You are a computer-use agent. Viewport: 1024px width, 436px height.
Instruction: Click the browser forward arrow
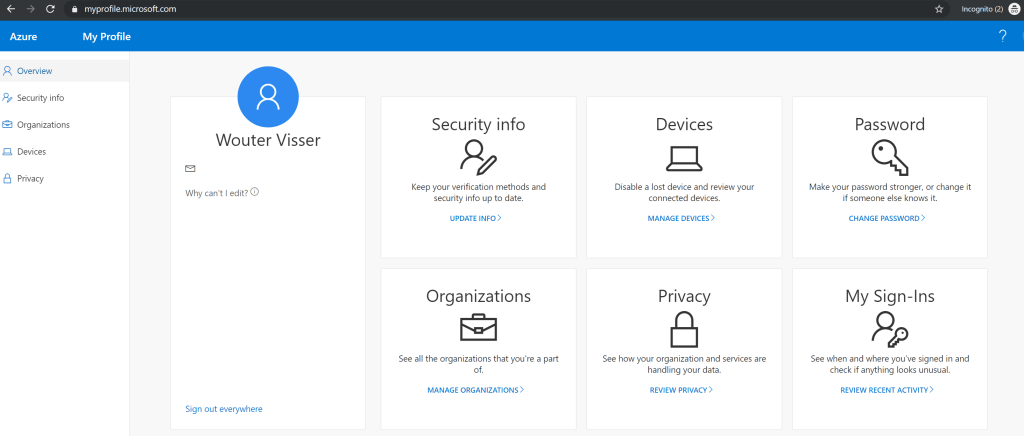pos(30,9)
